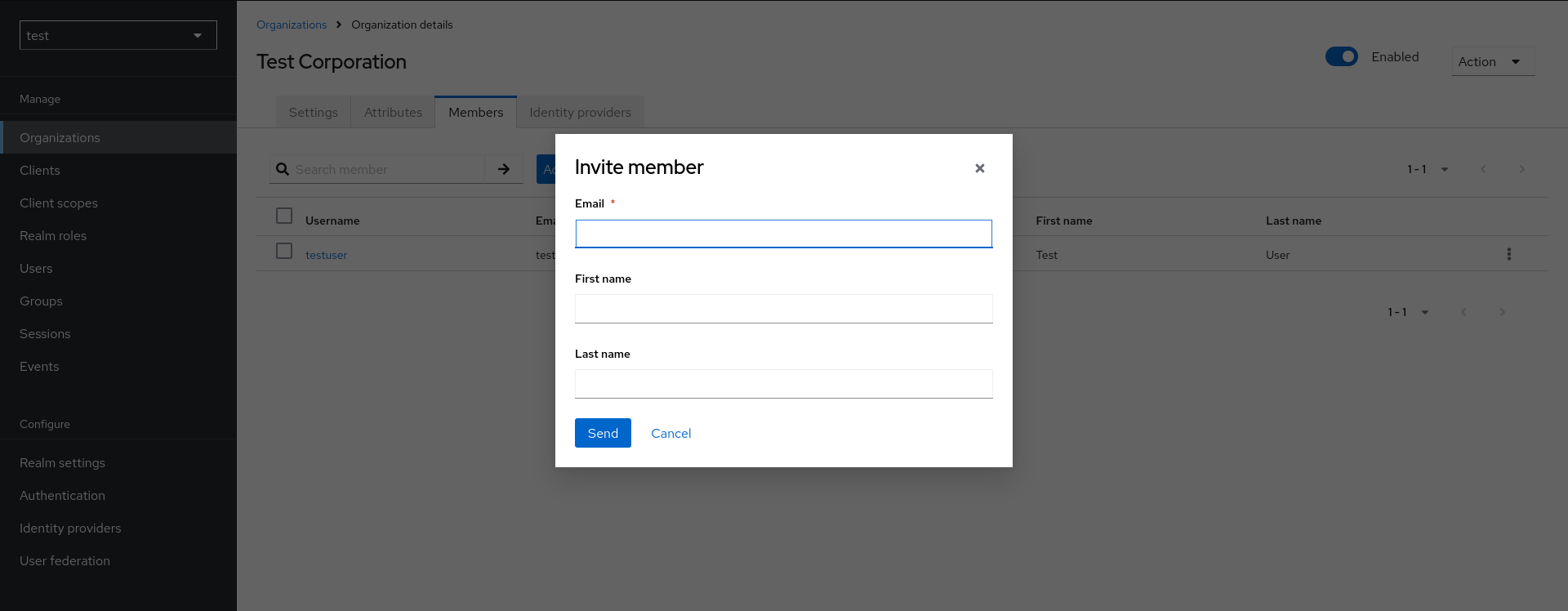Go to previous page in top pagination
The width and height of the screenshot is (1568, 611).
(x=1483, y=169)
